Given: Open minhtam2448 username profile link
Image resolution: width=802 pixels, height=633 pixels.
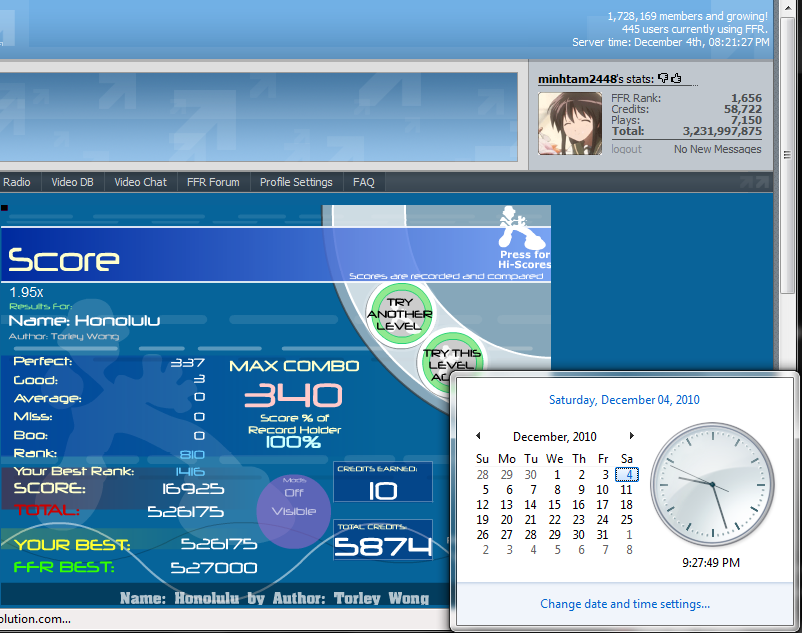Looking at the screenshot, I should 572,79.
